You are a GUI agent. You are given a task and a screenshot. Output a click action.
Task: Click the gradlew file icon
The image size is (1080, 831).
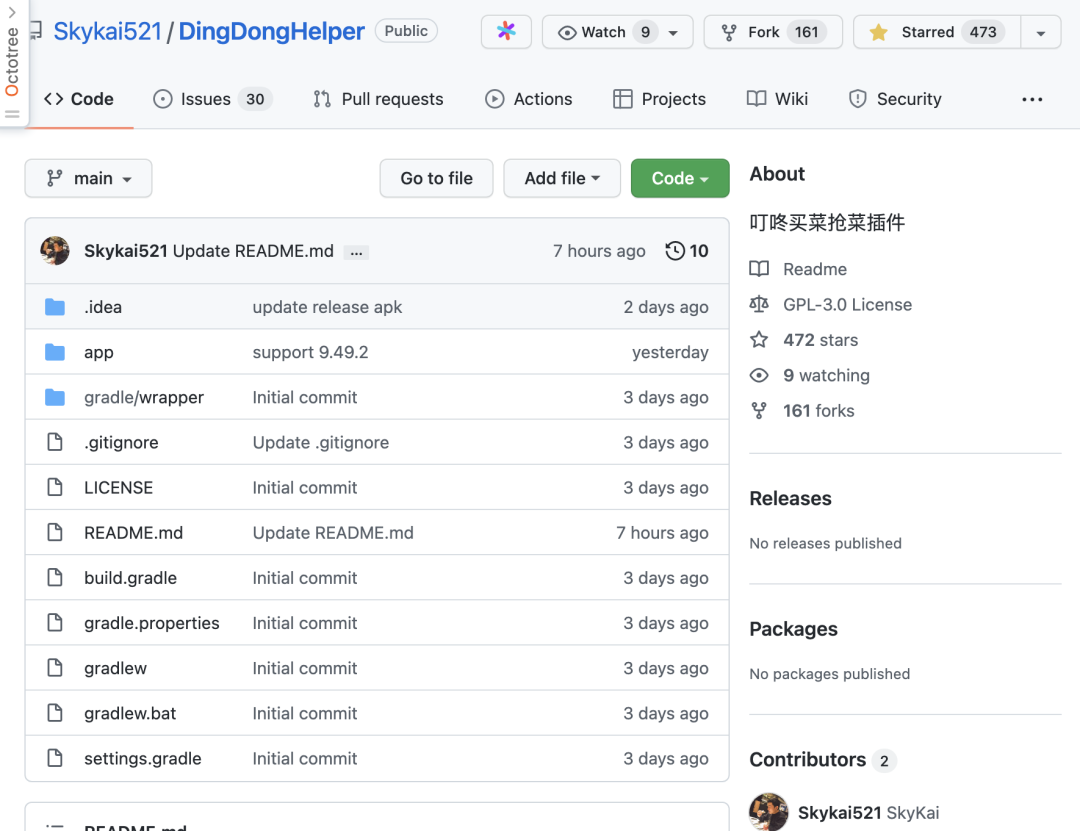click(55, 668)
